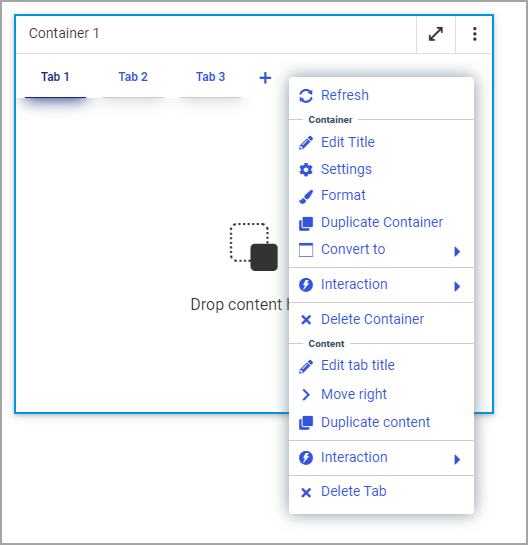Click the X icon beside Delete Container
The width and height of the screenshot is (528, 545).
pyautogui.click(x=306, y=319)
